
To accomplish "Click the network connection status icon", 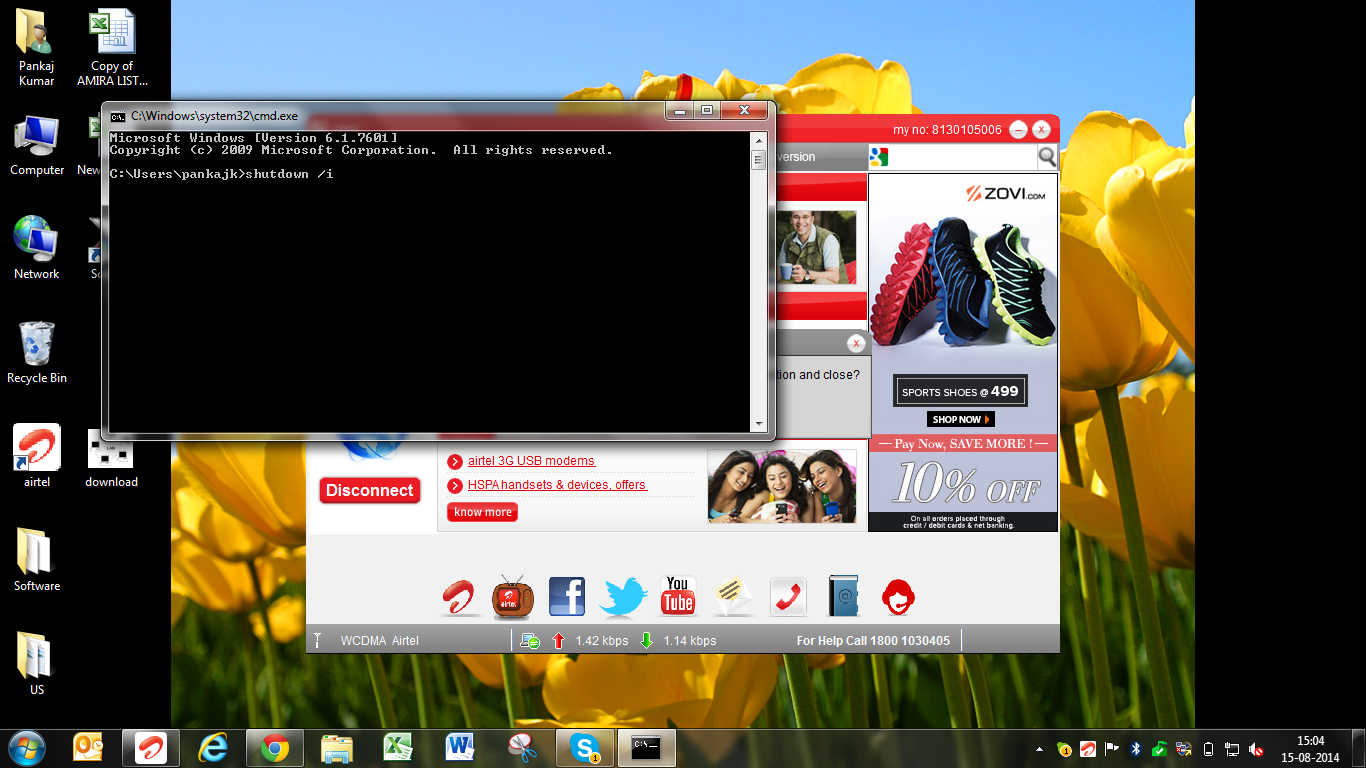I will click(530, 640).
